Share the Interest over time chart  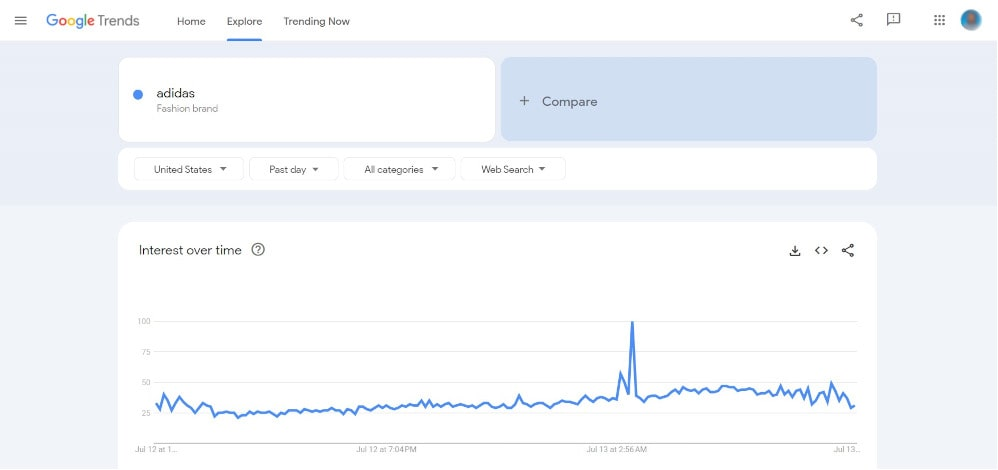tap(848, 251)
